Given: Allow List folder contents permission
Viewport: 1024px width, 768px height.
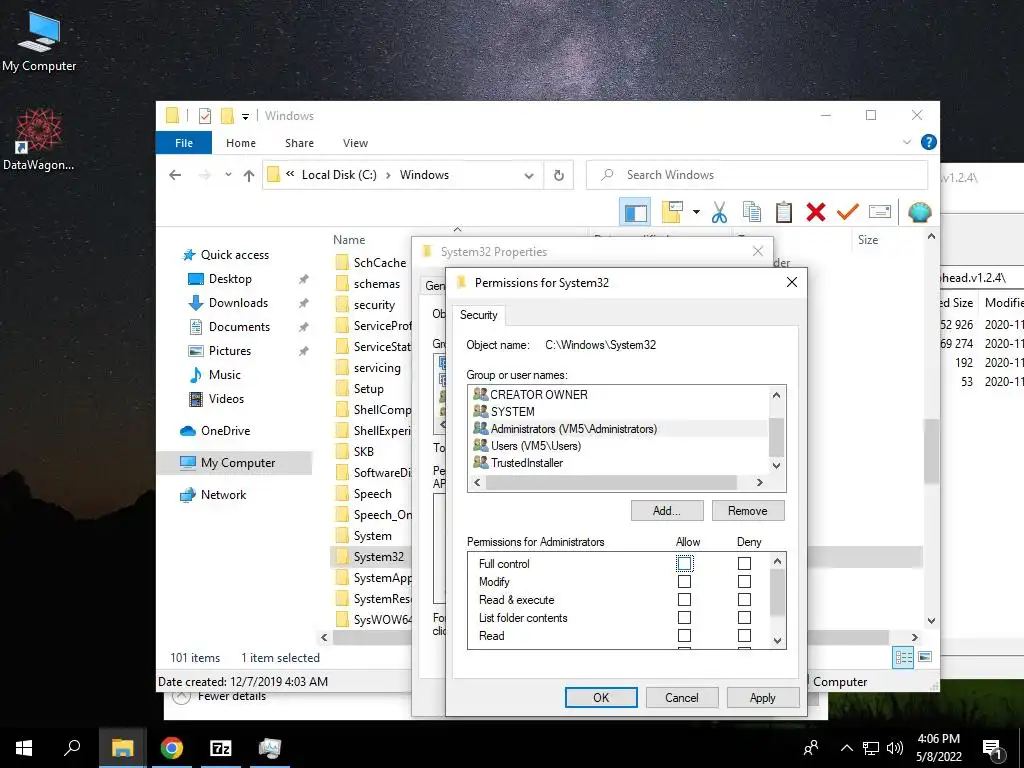Looking at the screenshot, I should pyautogui.click(x=684, y=617).
